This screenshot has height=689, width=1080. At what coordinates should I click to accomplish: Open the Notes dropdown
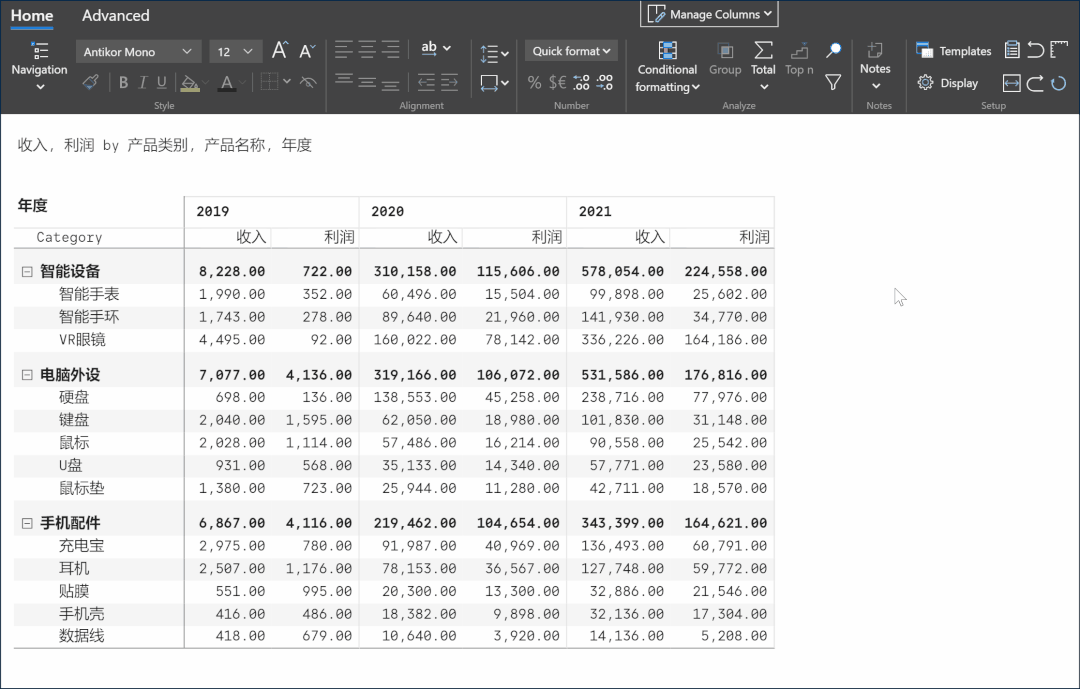pyautogui.click(x=875, y=66)
